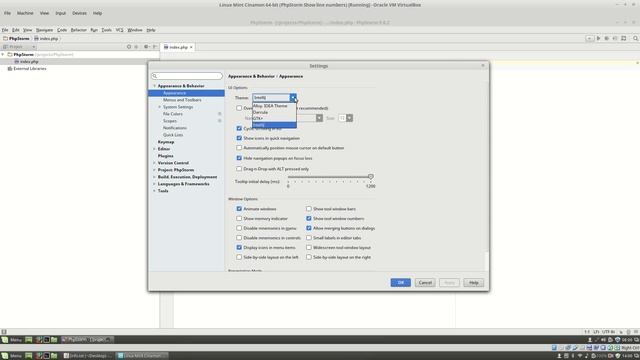
Task: Open the Keymap settings page
Action: click(x=166, y=142)
